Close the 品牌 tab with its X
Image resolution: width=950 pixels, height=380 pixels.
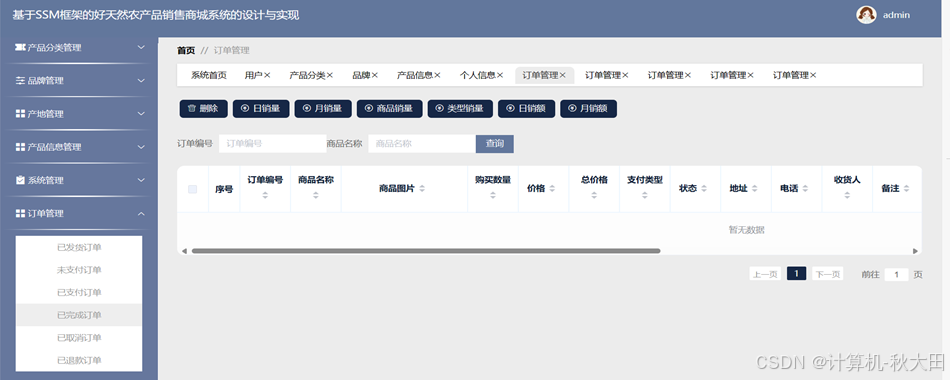click(374, 75)
